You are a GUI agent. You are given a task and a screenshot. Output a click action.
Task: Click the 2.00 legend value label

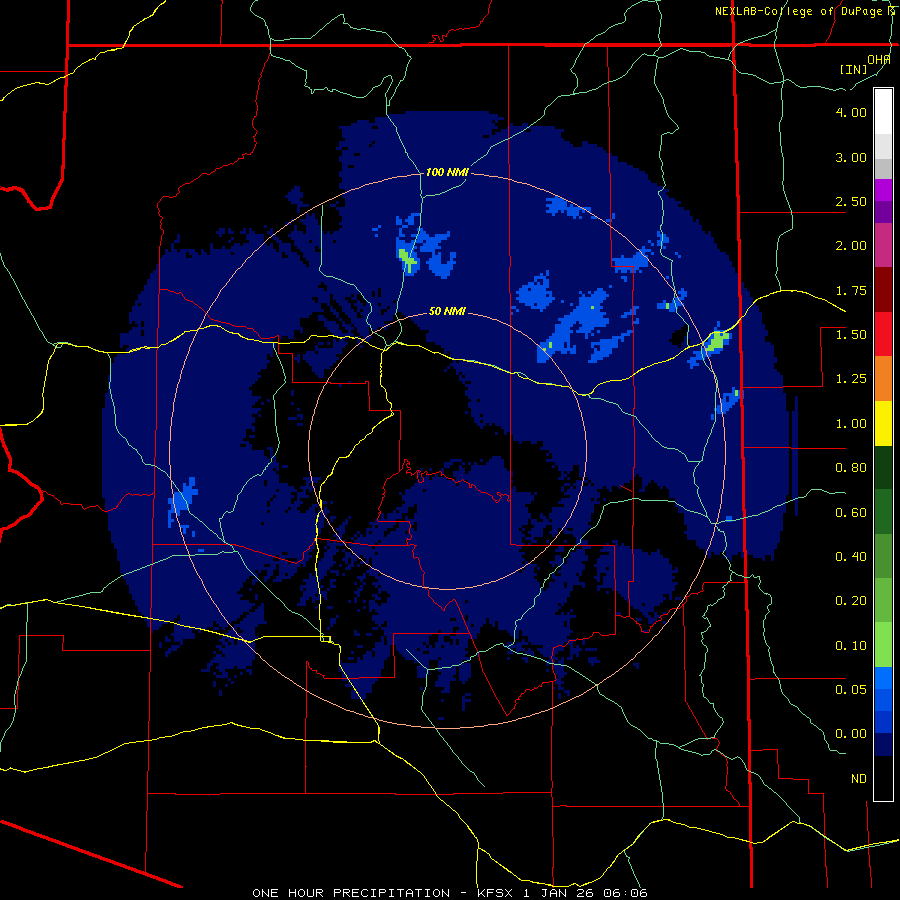[851, 246]
